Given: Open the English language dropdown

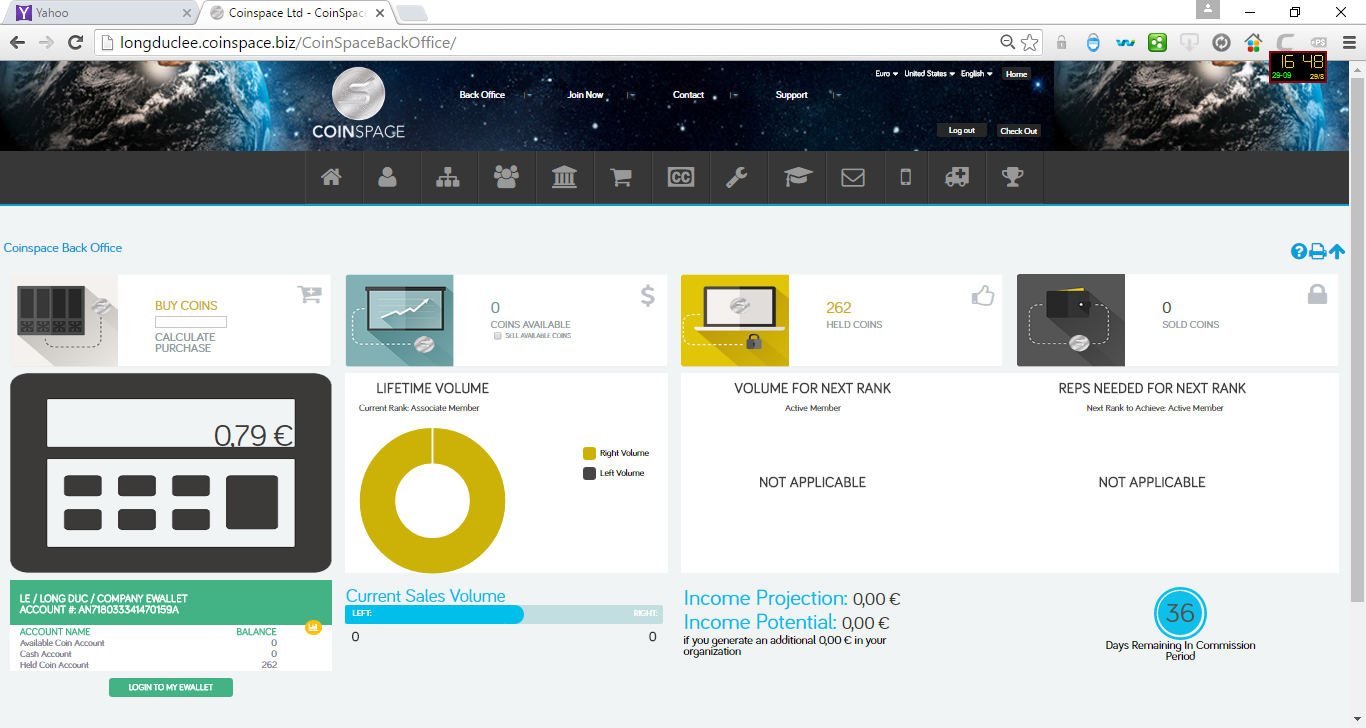Looking at the screenshot, I should [976, 74].
